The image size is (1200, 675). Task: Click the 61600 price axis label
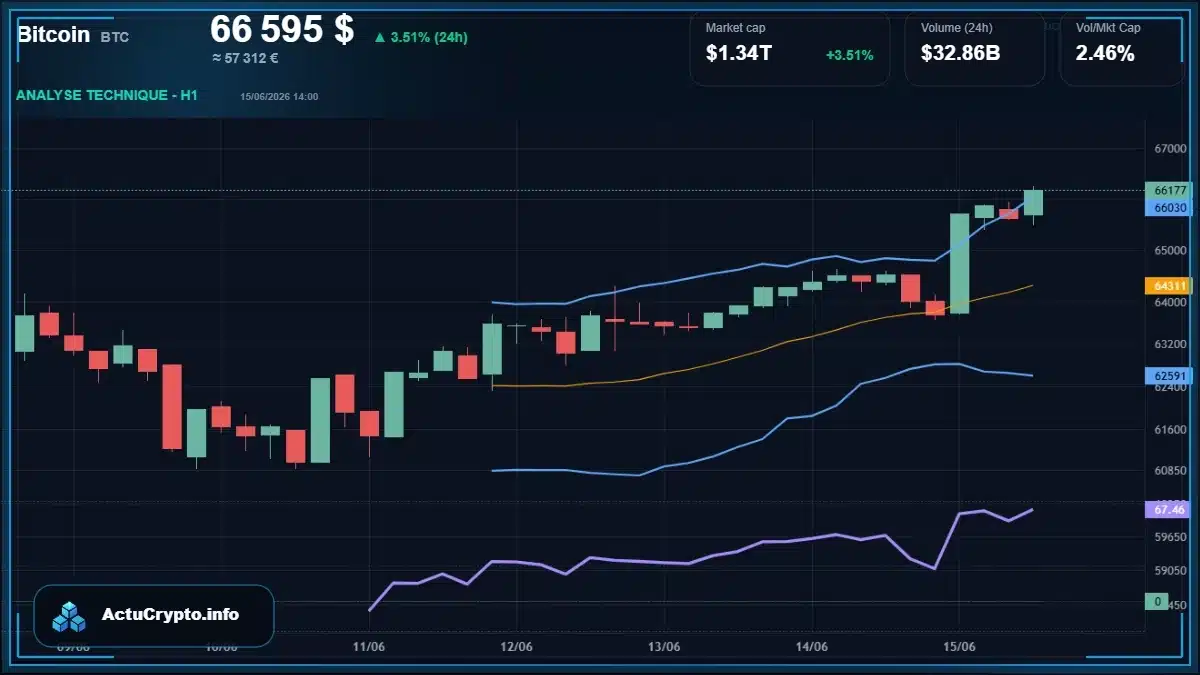[x=1170, y=430]
